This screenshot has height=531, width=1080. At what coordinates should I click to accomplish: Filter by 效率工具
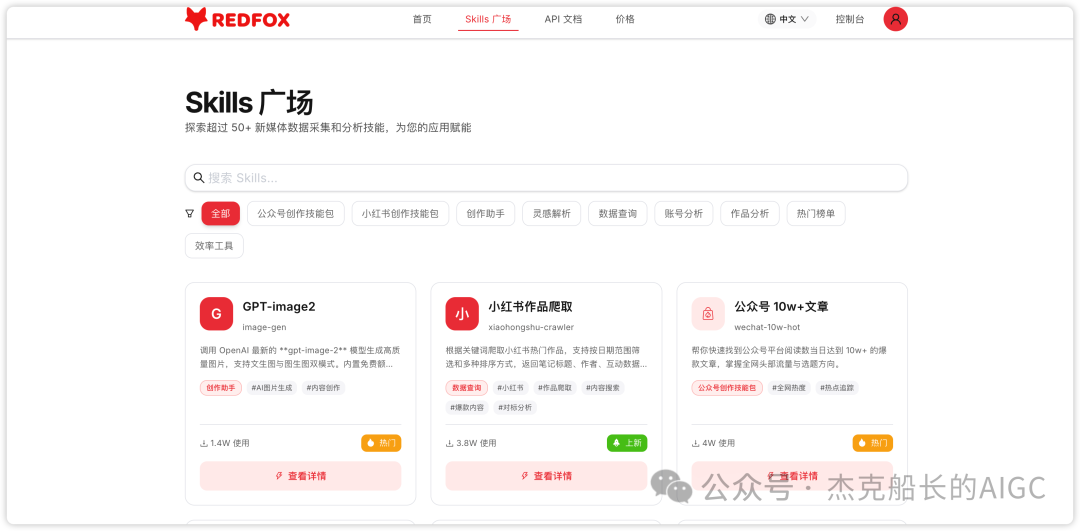click(x=214, y=246)
